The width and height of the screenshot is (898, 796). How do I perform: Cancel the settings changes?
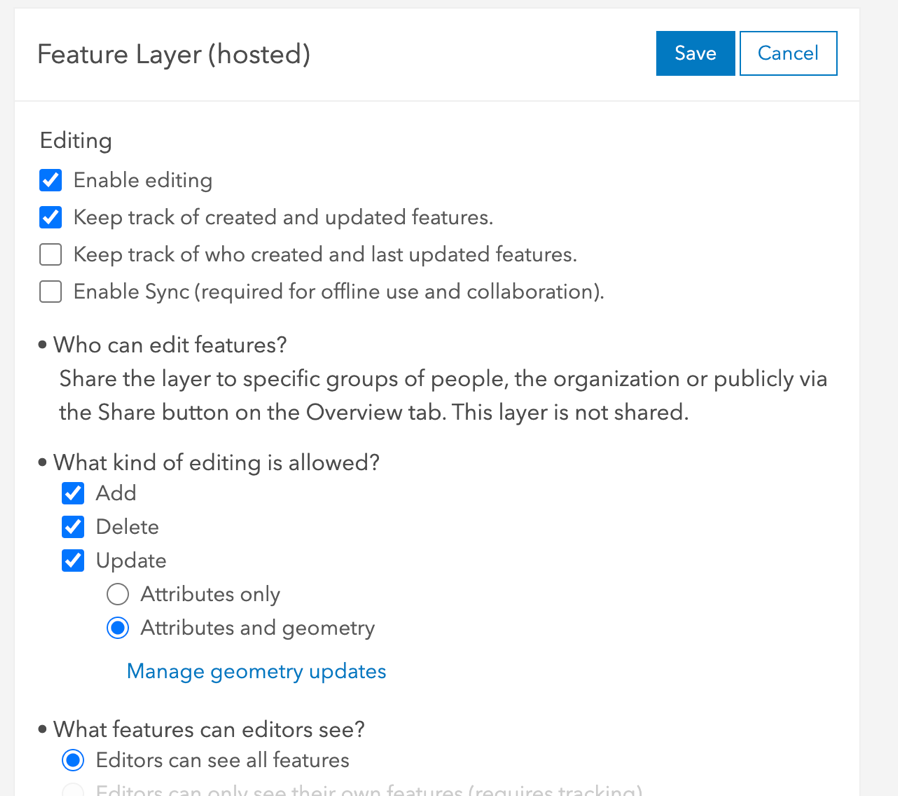pyautogui.click(x=788, y=53)
